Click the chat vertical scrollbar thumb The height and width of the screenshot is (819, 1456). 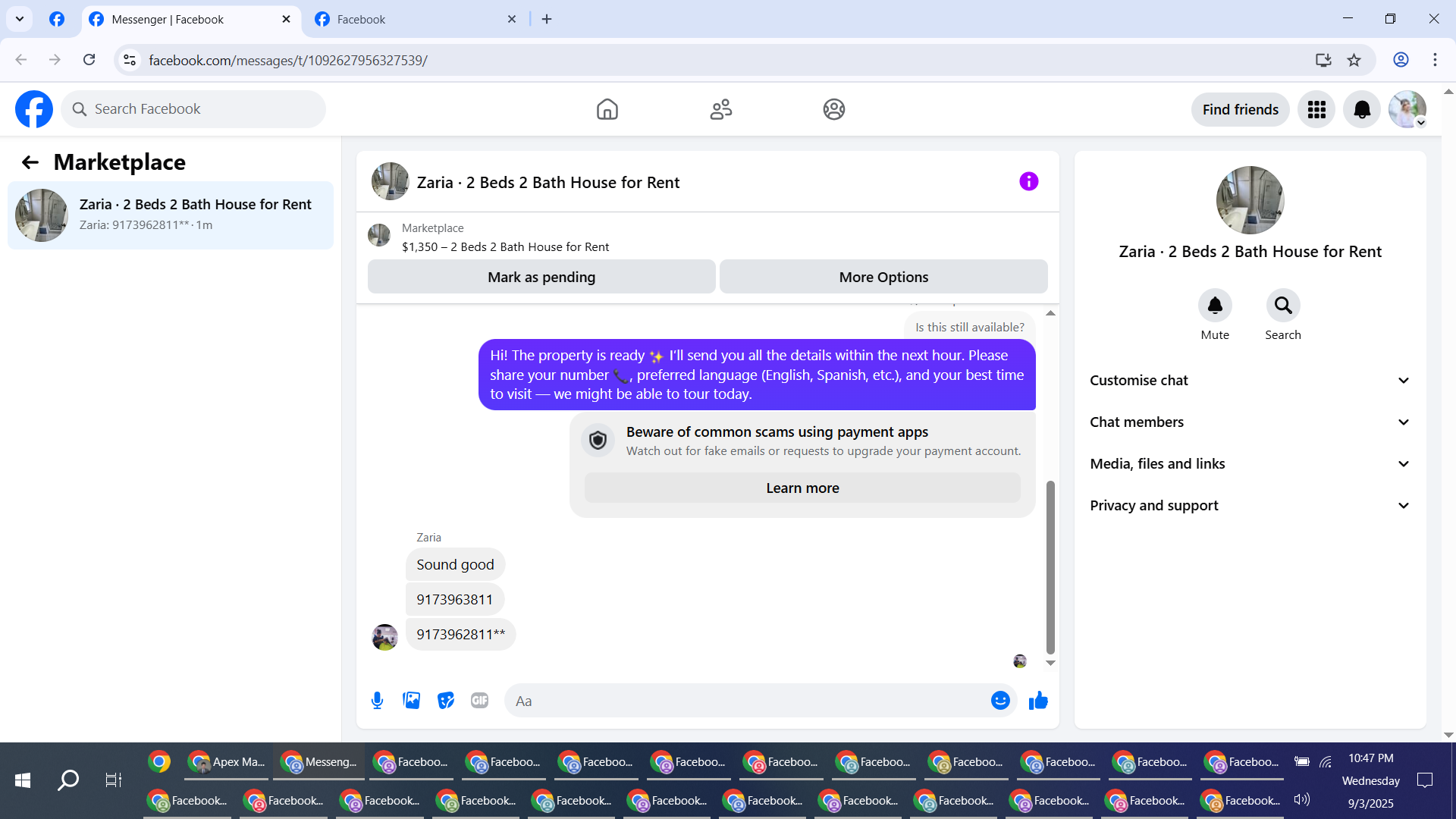(1050, 567)
